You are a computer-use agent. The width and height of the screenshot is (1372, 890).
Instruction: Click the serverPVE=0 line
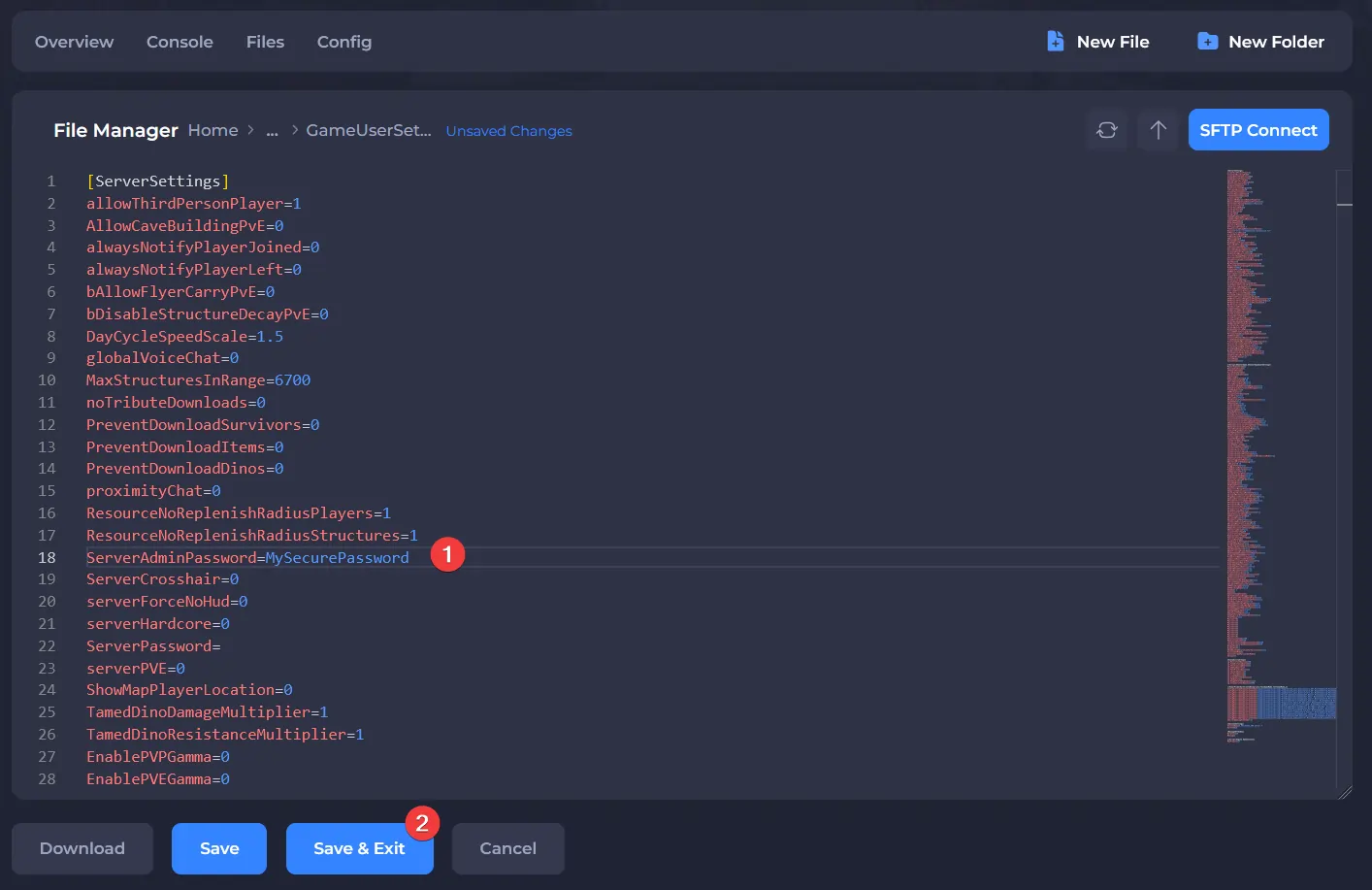click(135, 669)
